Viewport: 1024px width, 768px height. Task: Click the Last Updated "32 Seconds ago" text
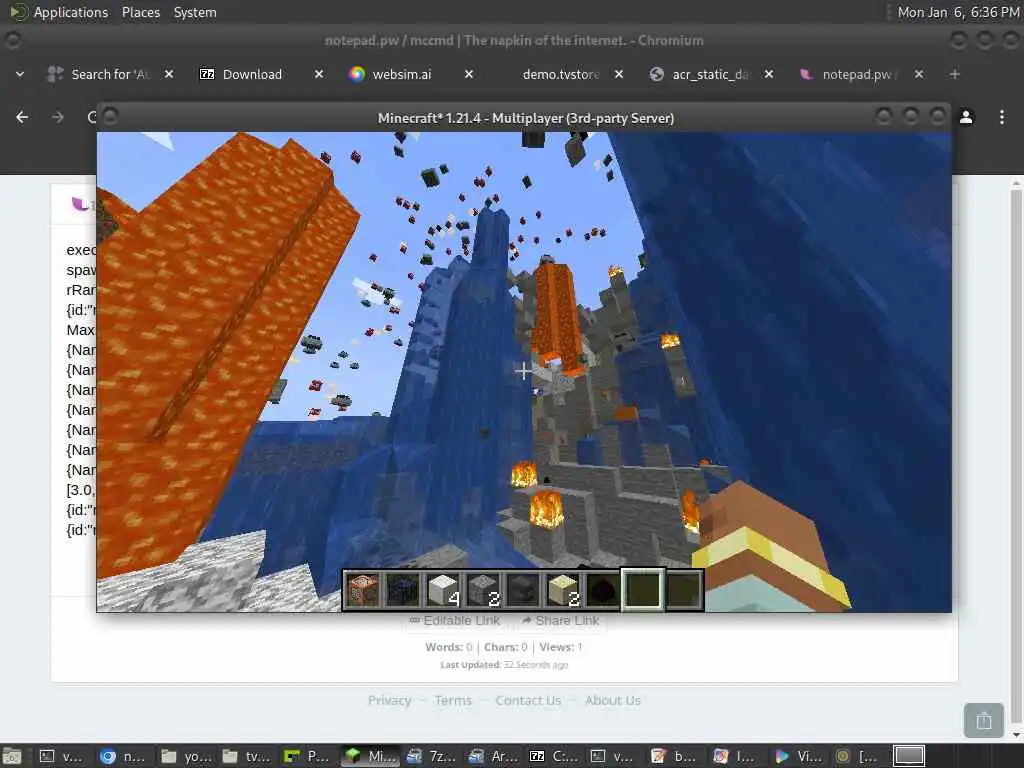tap(536, 665)
